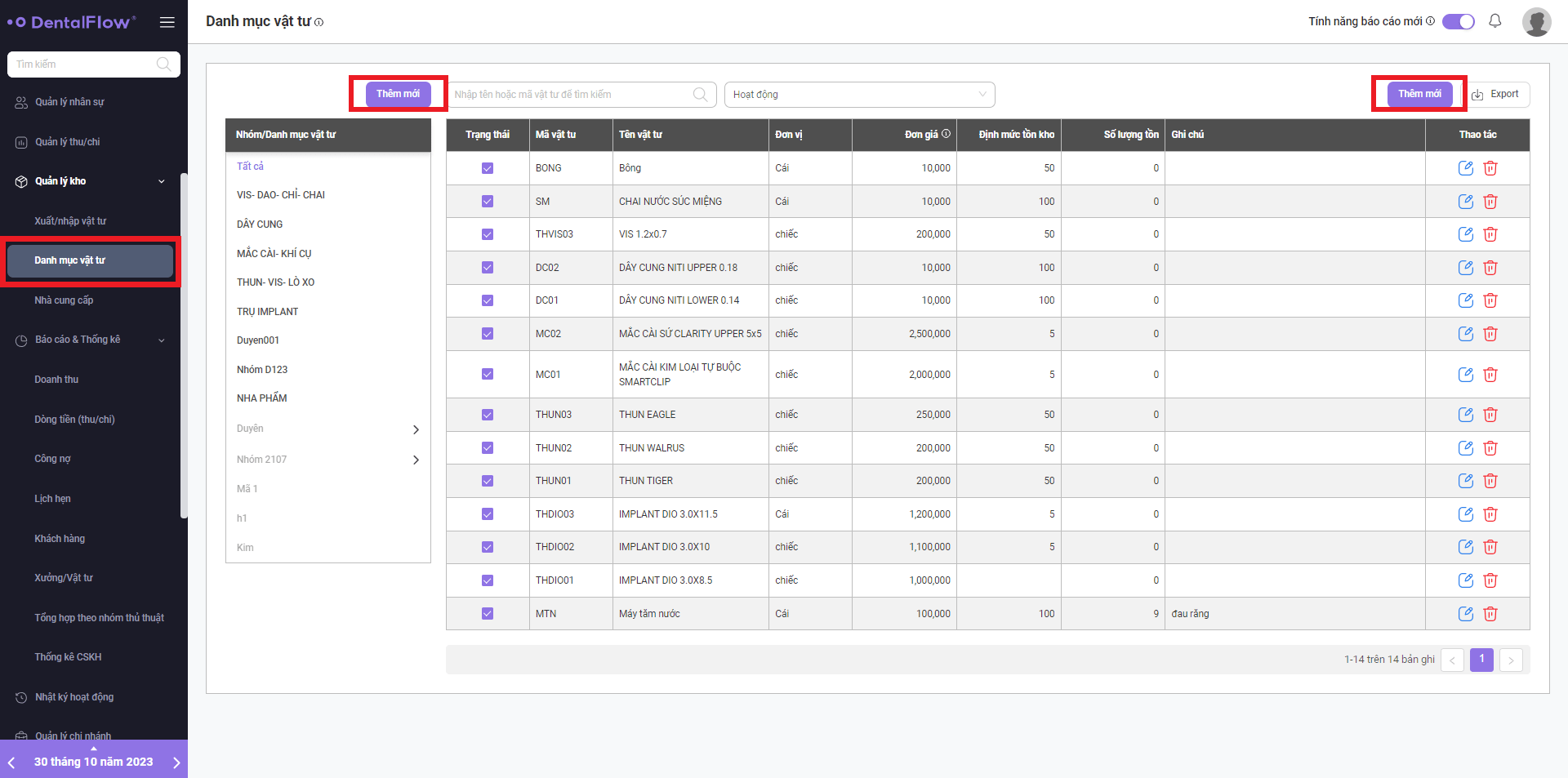
Task: Export the material list
Action: coord(1496,95)
